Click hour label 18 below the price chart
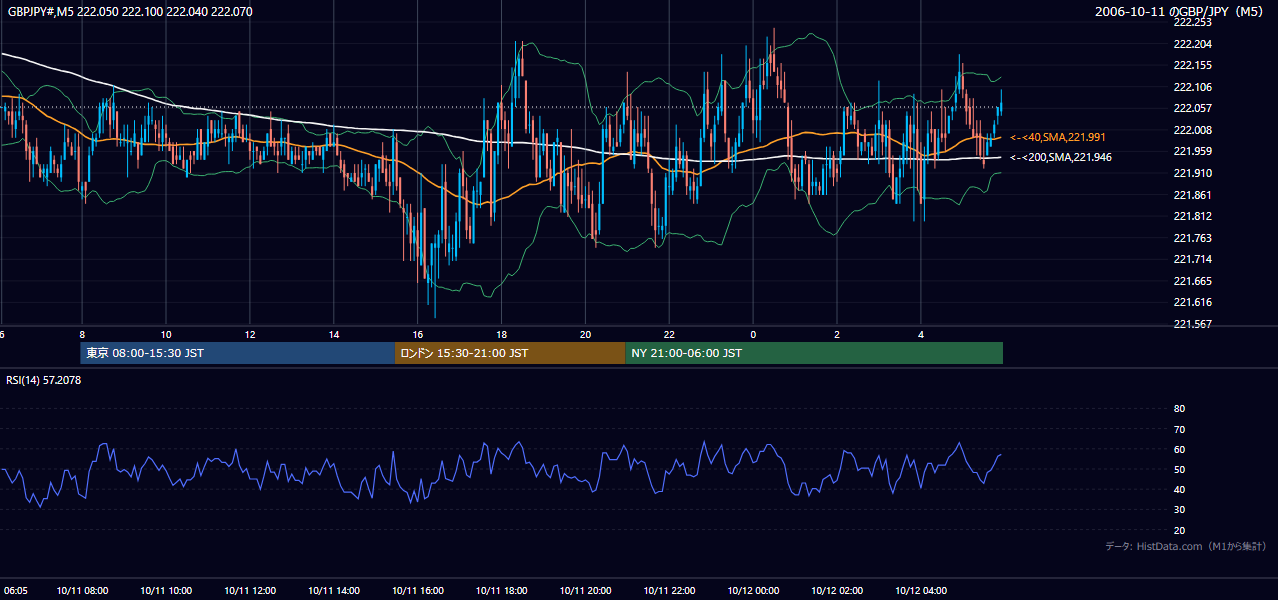This screenshot has width=1278, height=600. [x=502, y=334]
